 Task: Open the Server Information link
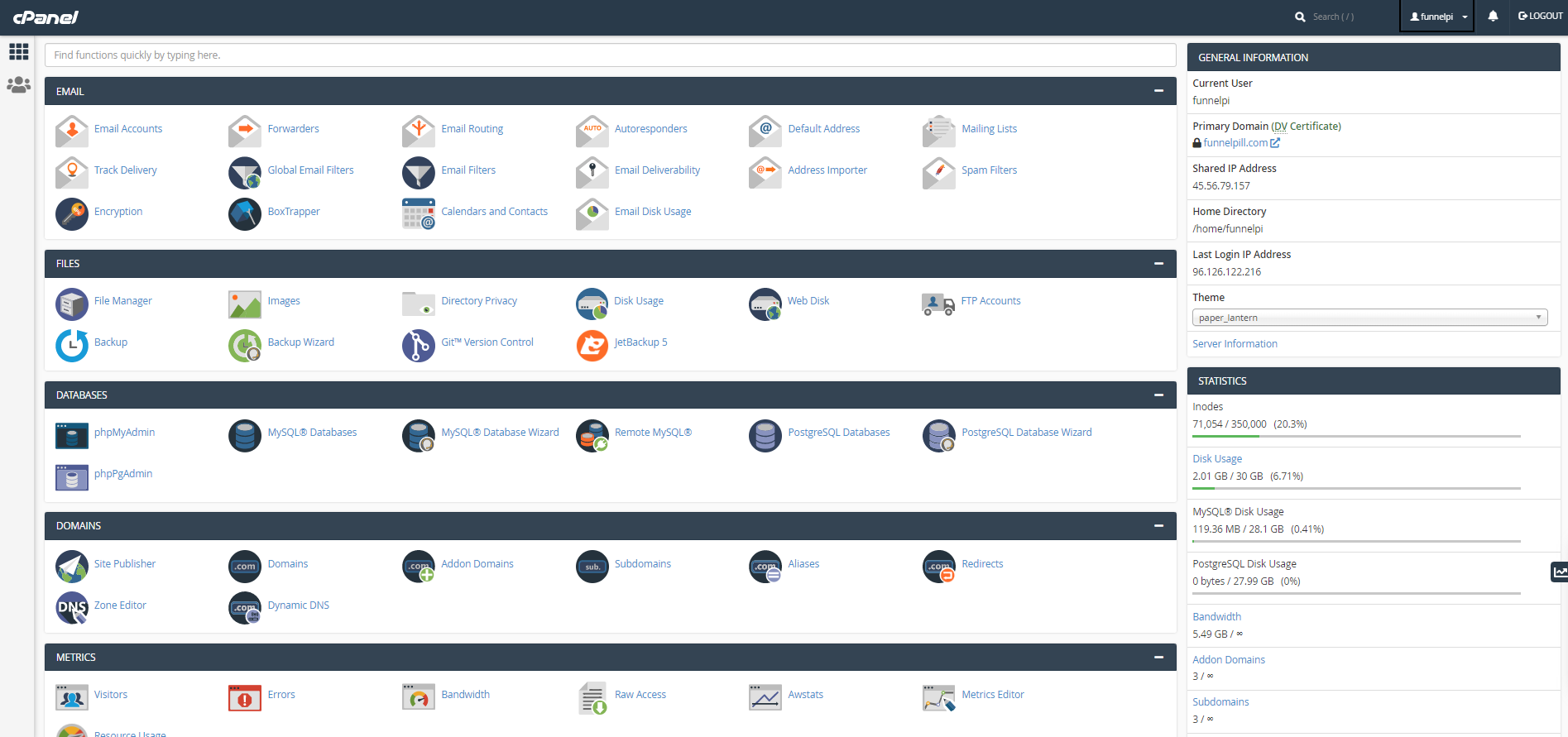1235,344
